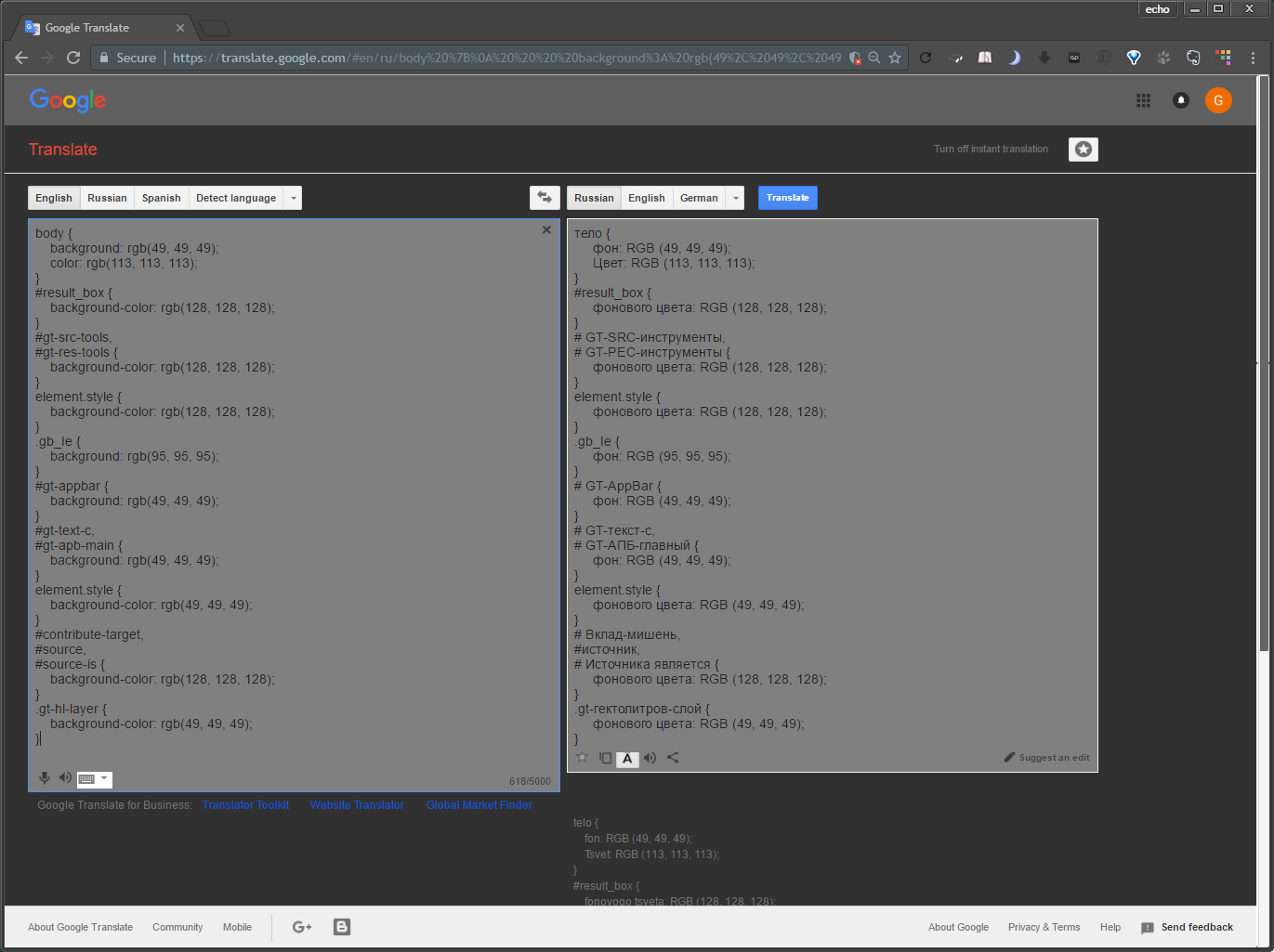Click the blue Translate button
Image resolution: width=1274 pixels, height=952 pixels.
788,198
